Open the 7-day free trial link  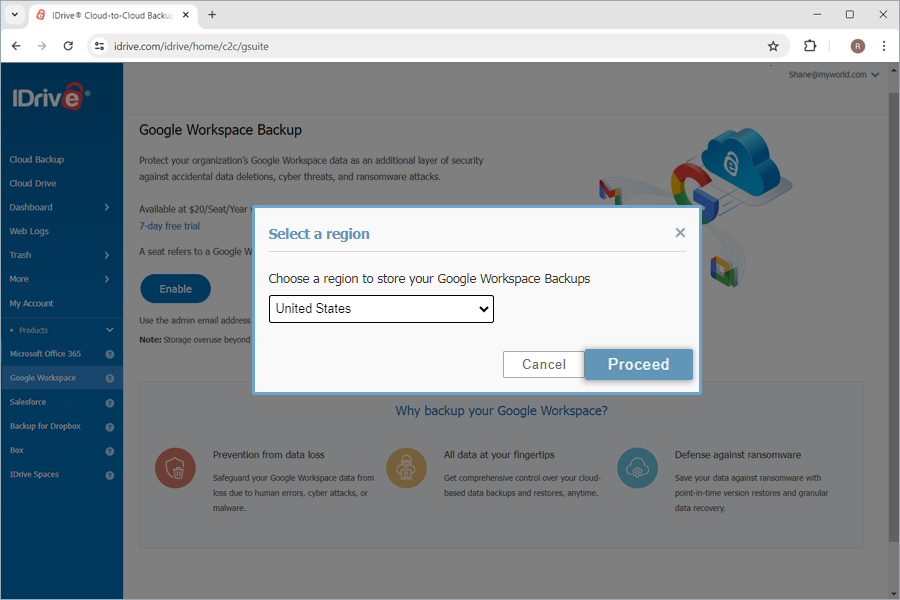tap(170, 226)
